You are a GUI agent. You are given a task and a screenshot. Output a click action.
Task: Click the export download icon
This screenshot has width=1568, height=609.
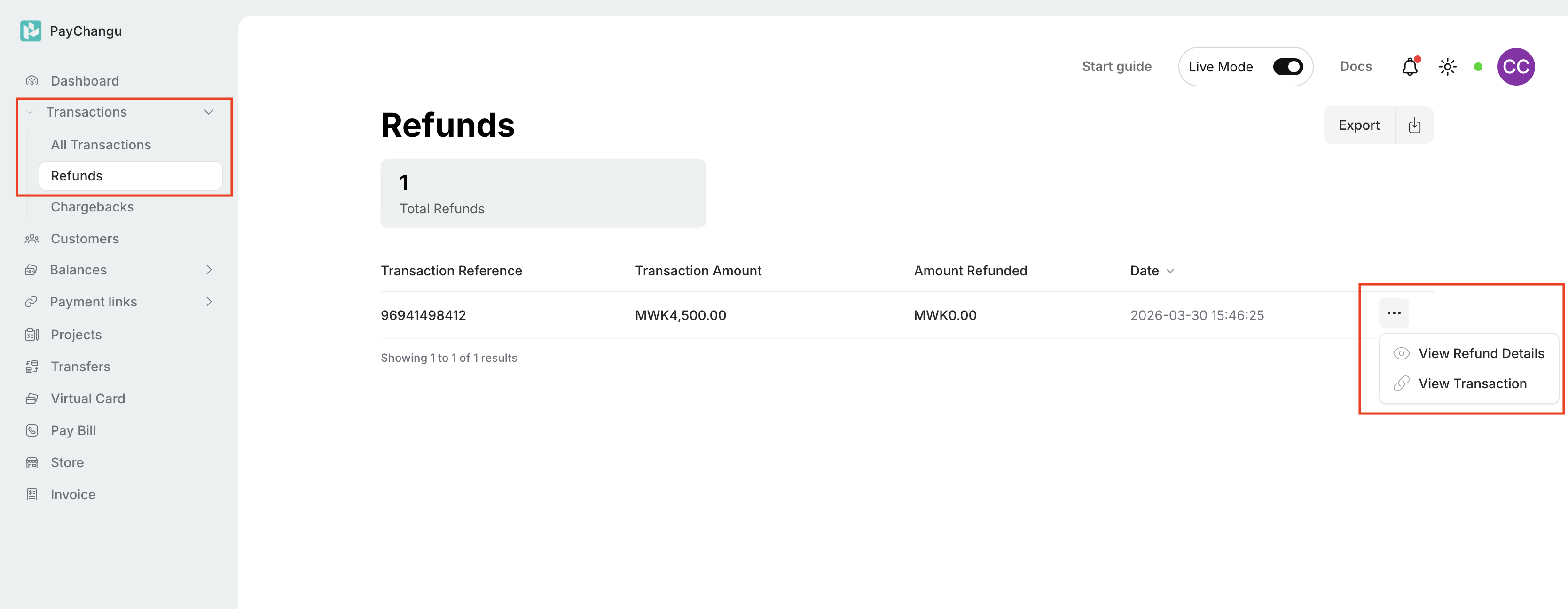[1414, 125]
